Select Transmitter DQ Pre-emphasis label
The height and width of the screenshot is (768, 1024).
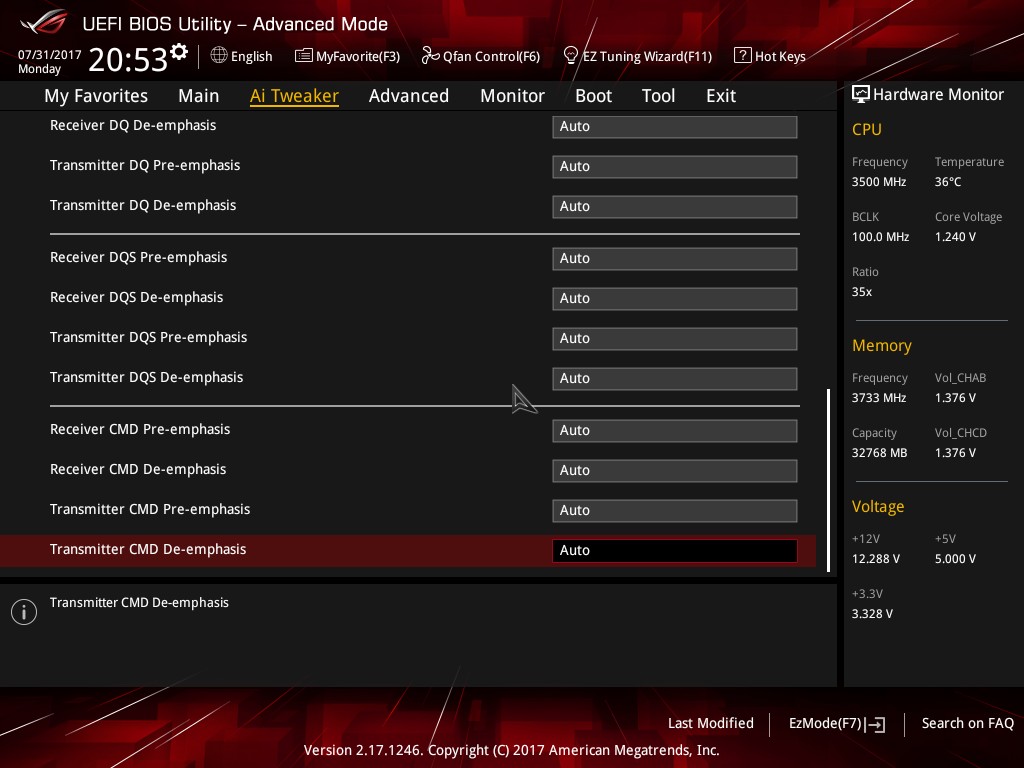coord(145,165)
